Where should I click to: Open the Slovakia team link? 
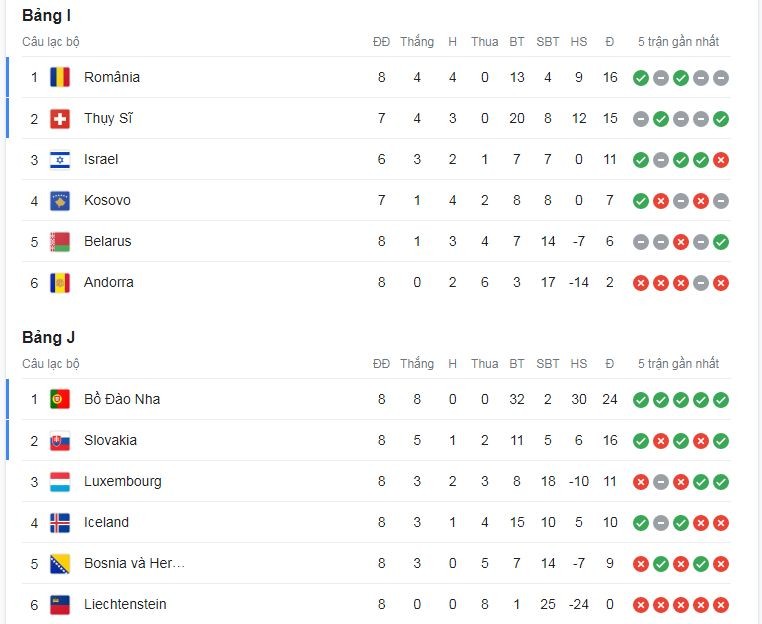[x=110, y=440]
